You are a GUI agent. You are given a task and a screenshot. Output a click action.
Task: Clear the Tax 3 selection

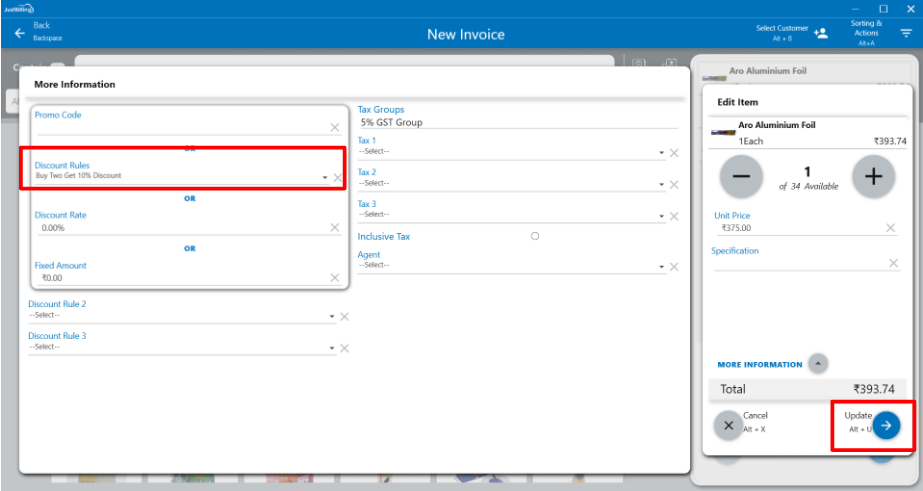tap(674, 216)
